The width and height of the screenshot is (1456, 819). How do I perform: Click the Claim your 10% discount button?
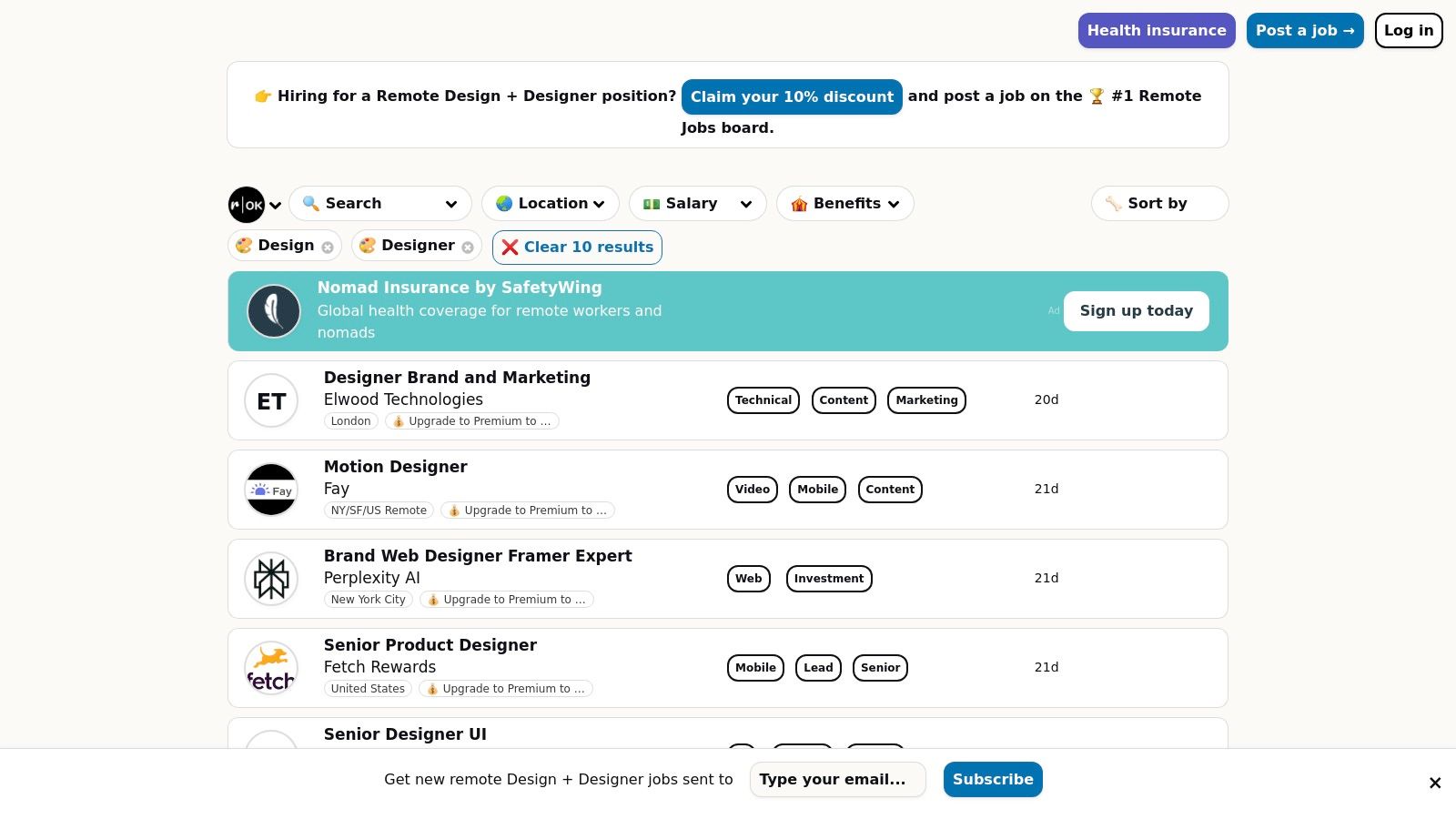click(792, 96)
